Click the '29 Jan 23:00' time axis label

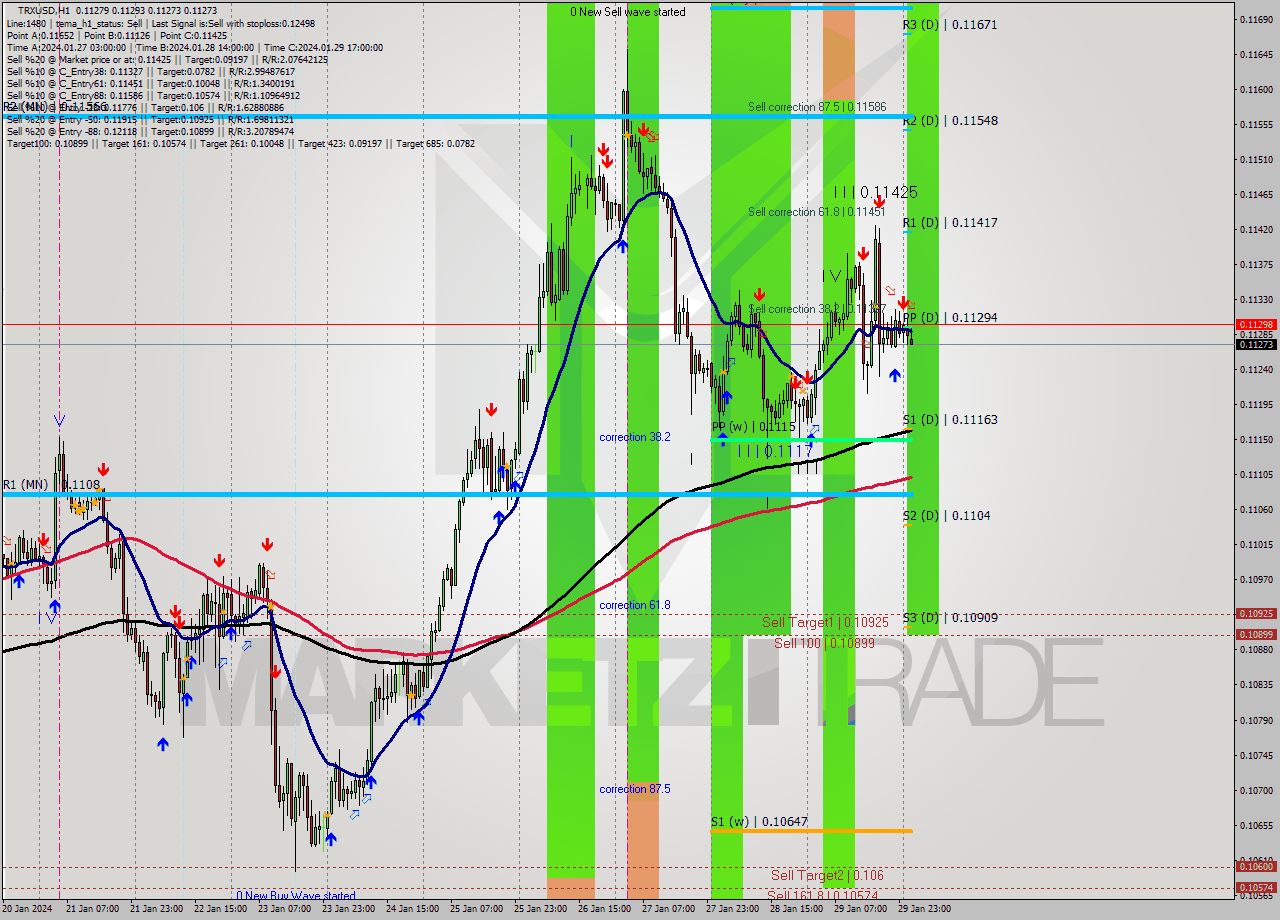[926, 909]
